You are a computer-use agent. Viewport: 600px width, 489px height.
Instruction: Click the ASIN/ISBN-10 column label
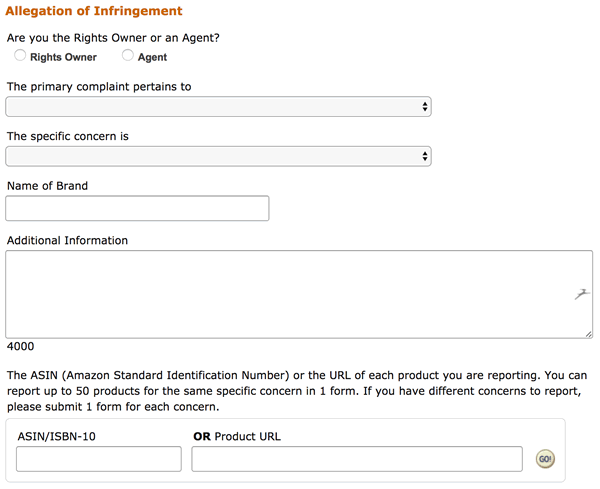[57, 436]
